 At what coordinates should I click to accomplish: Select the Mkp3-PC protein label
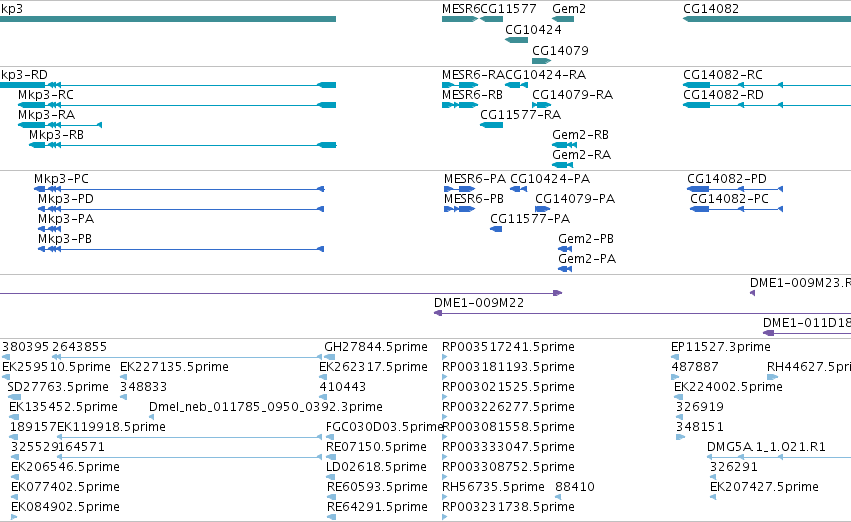(61, 179)
